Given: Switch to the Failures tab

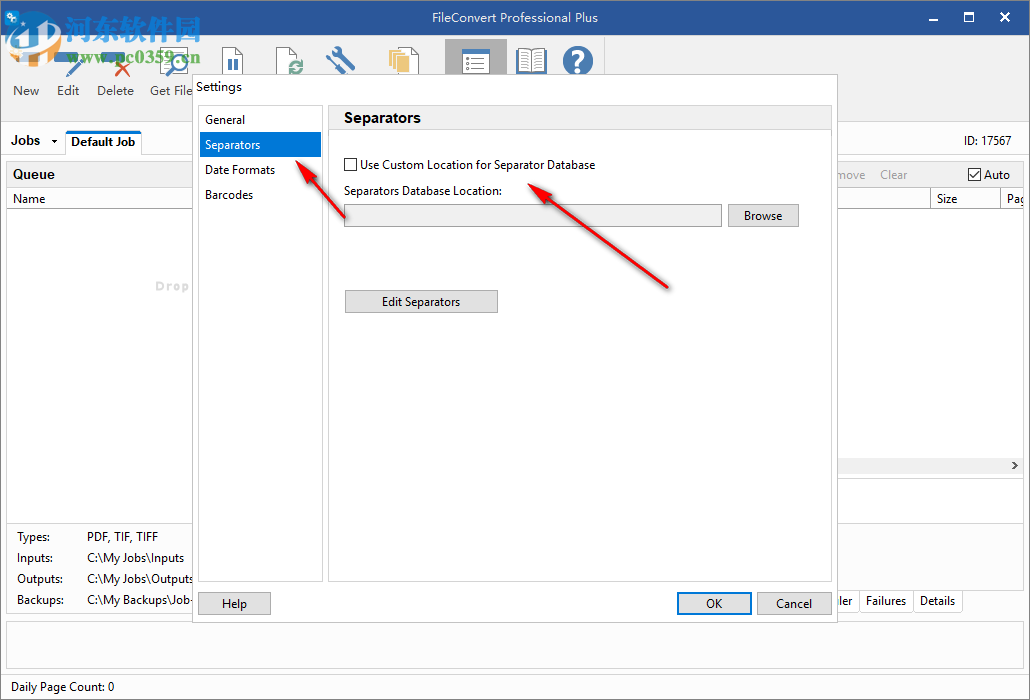Looking at the screenshot, I should pos(885,601).
